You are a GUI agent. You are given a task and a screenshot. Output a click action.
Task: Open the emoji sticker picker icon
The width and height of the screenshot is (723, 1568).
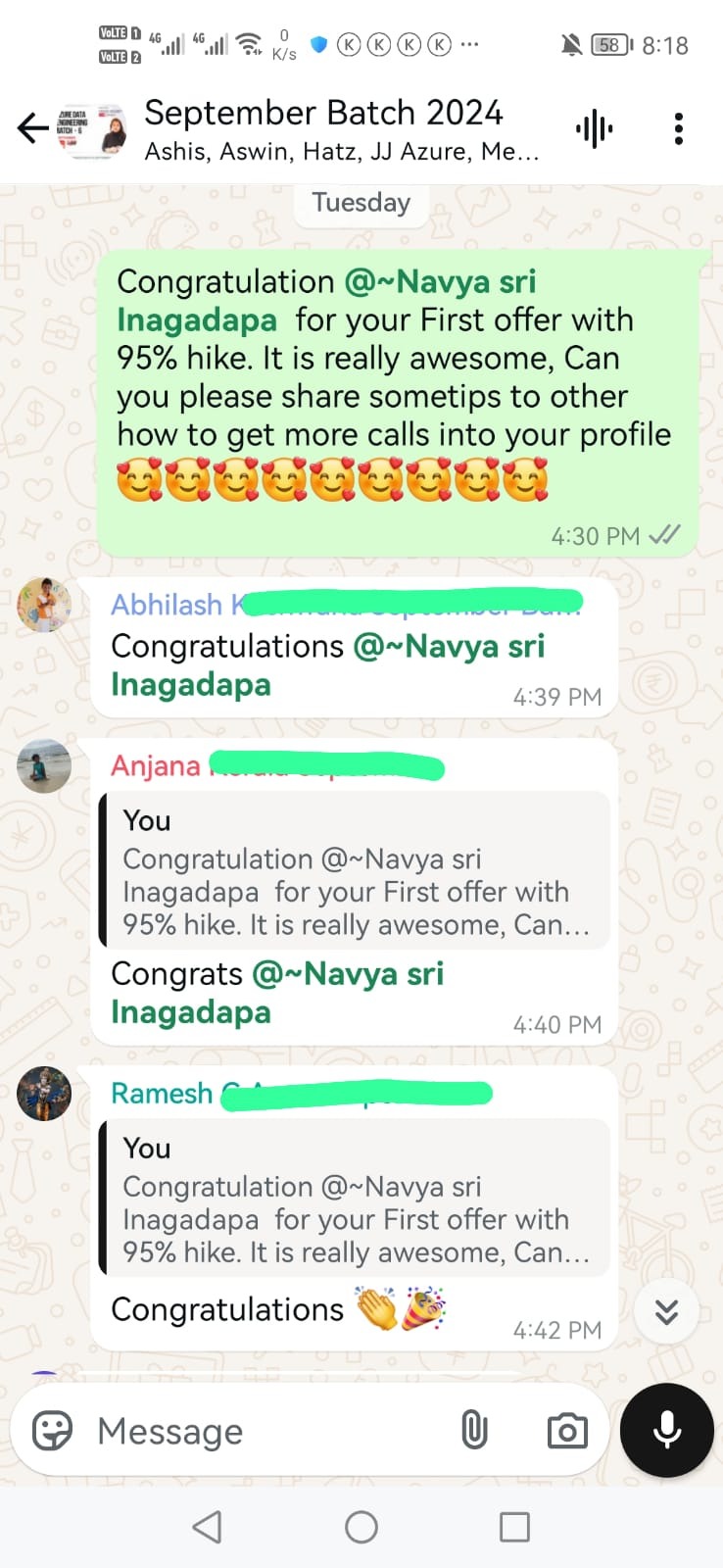[53, 1431]
